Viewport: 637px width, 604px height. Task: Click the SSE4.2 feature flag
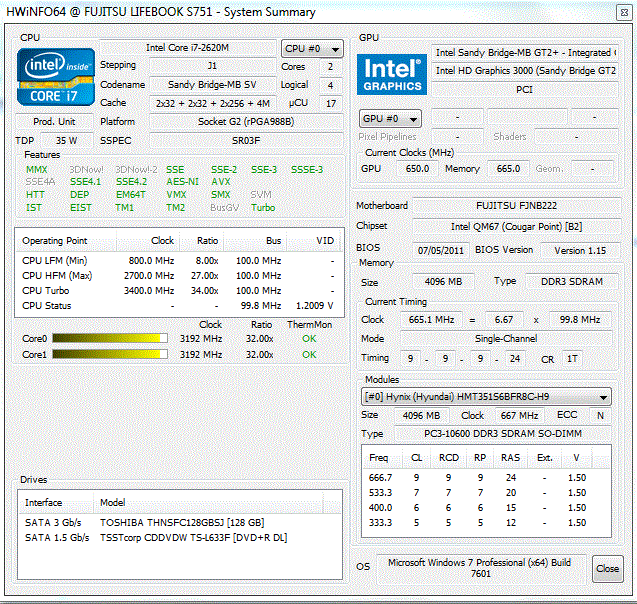click(132, 182)
